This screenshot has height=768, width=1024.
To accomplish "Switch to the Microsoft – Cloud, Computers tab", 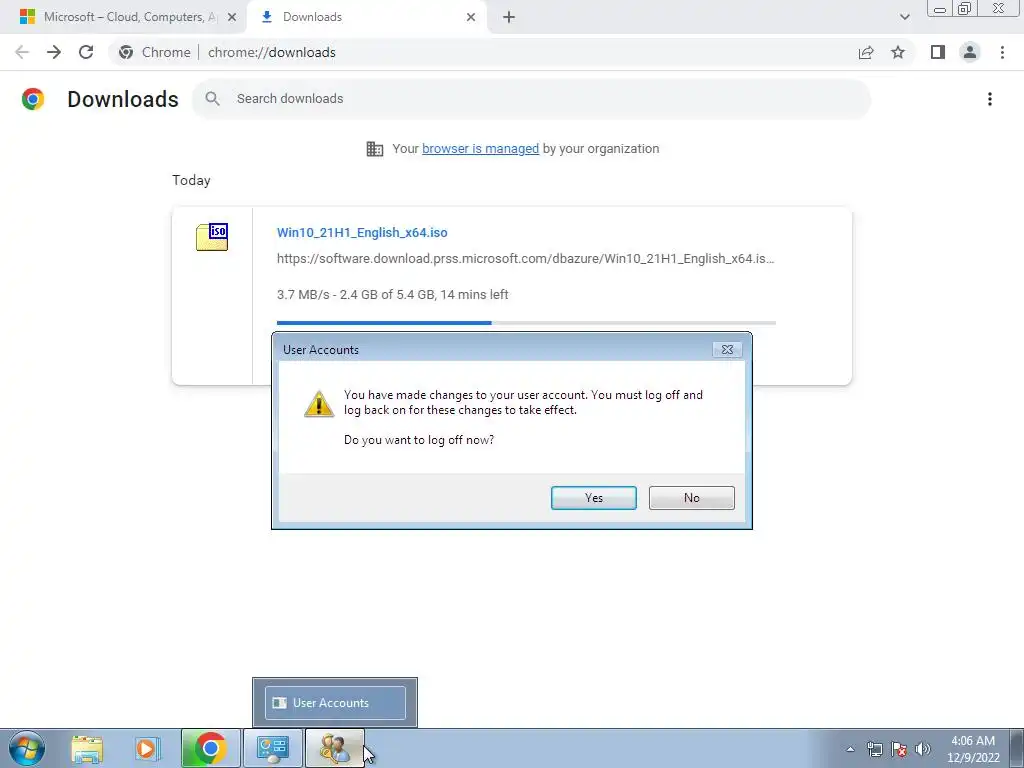I will (123, 17).
